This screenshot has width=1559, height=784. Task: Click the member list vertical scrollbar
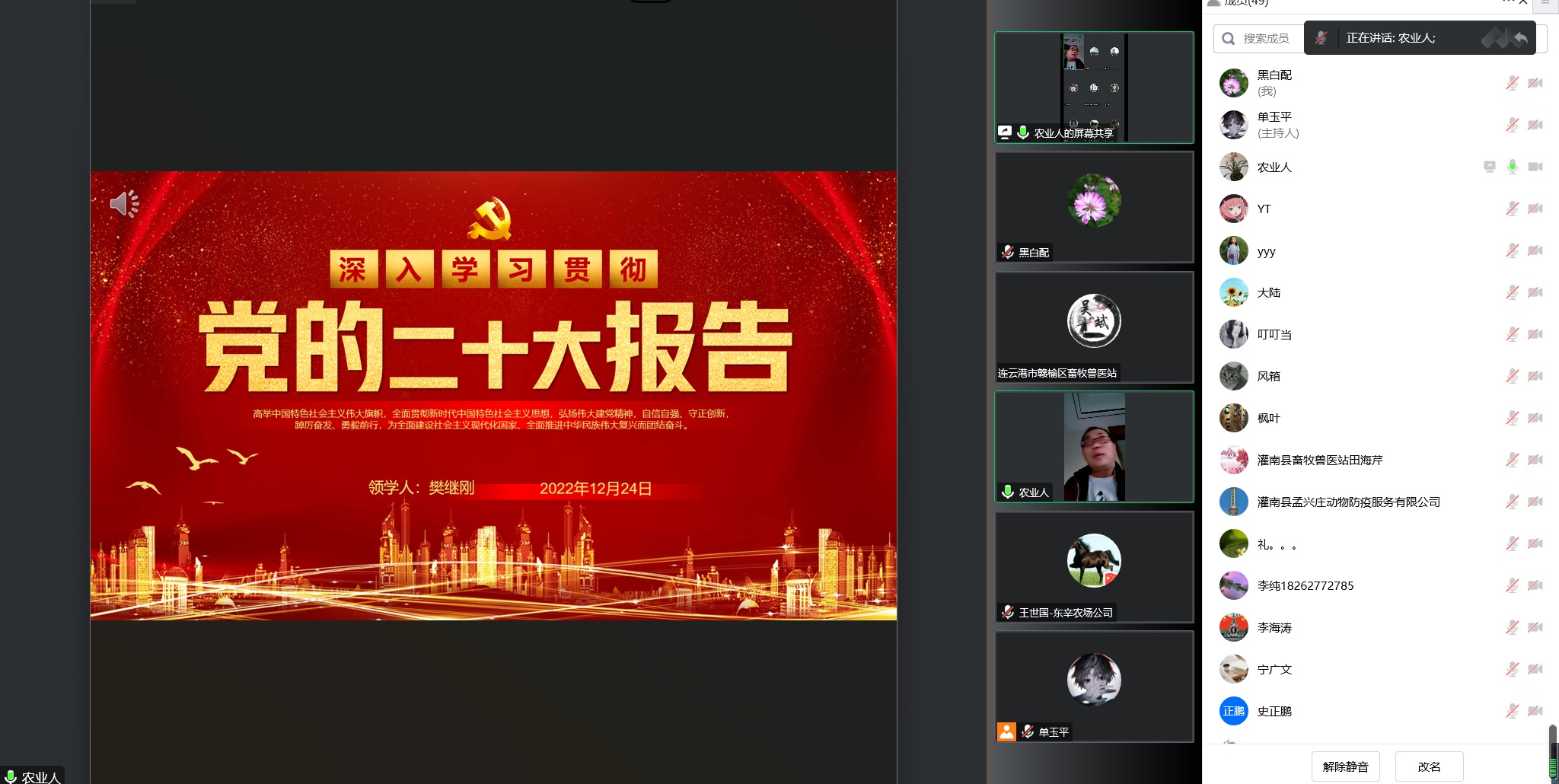coord(1552,752)
